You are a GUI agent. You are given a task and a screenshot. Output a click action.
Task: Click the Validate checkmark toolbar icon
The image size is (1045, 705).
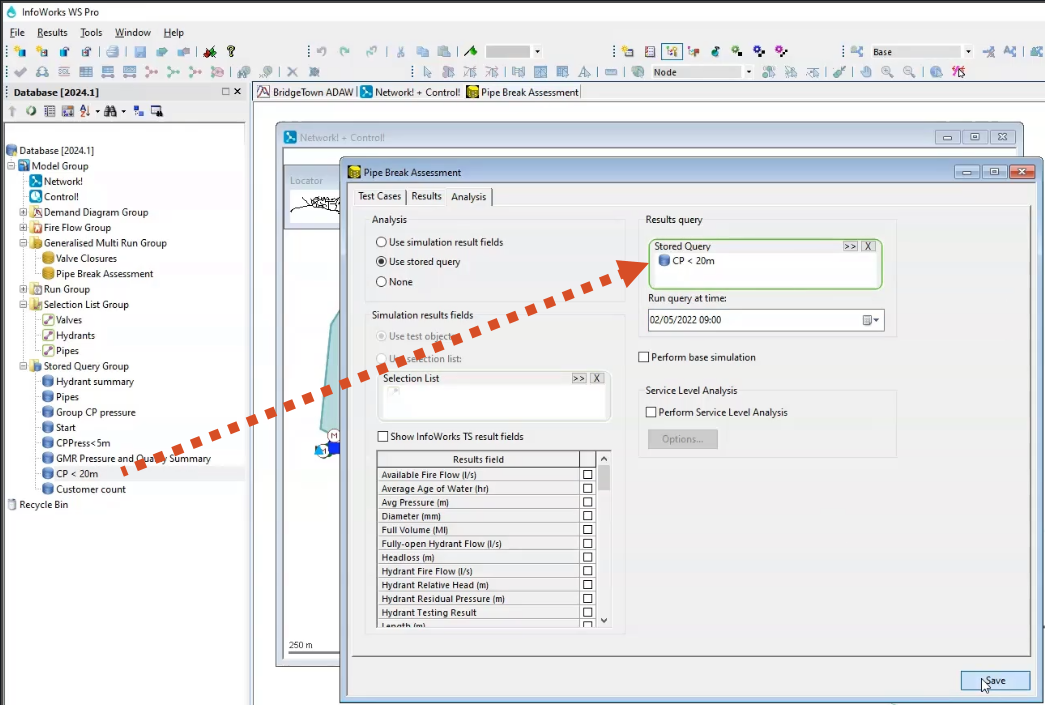(20, 72)
